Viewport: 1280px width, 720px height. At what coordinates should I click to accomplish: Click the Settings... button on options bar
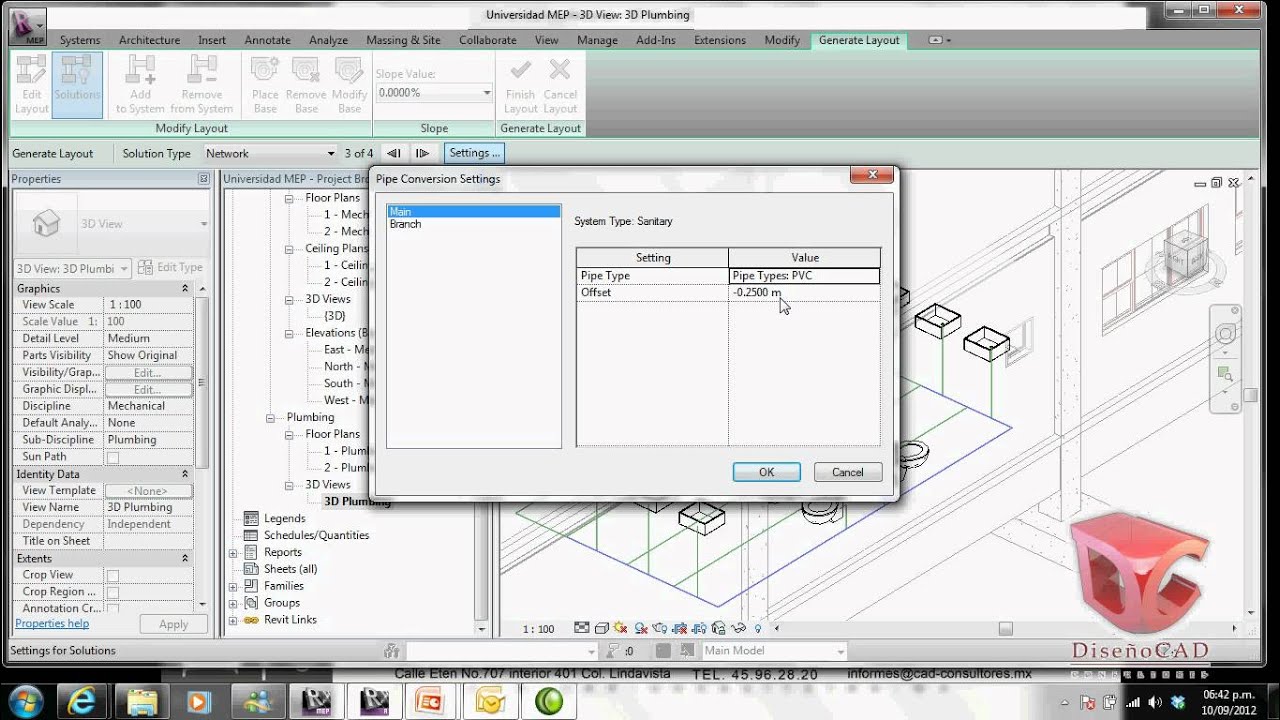[474, 153]
